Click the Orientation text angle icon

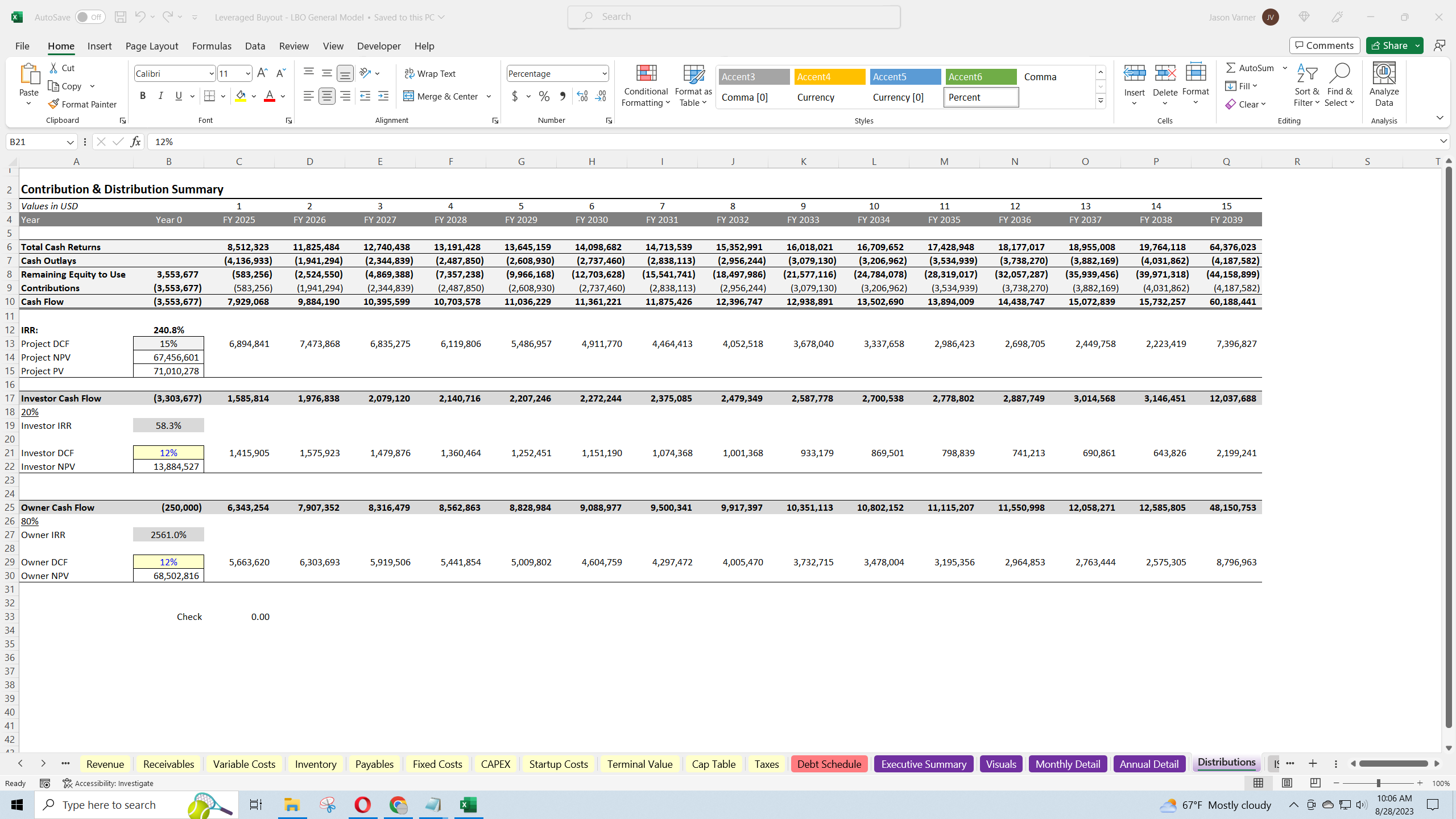coord(366,73)
